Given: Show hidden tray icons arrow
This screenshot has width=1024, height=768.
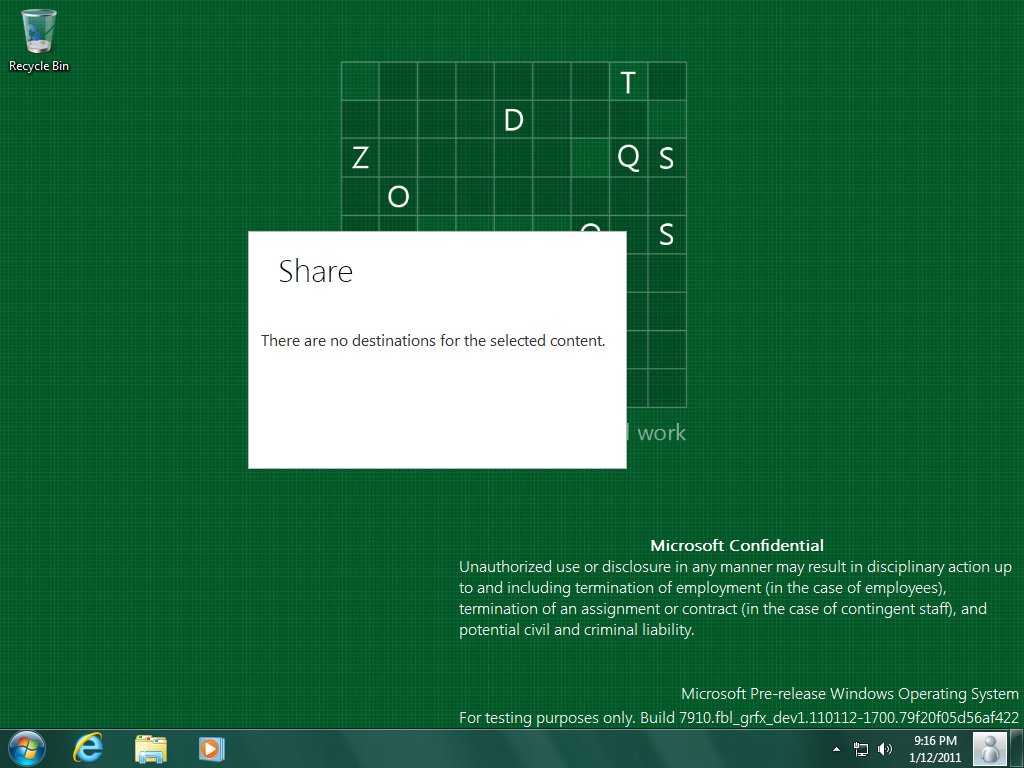Looking at the screenshot, I should tap(836, 749).
